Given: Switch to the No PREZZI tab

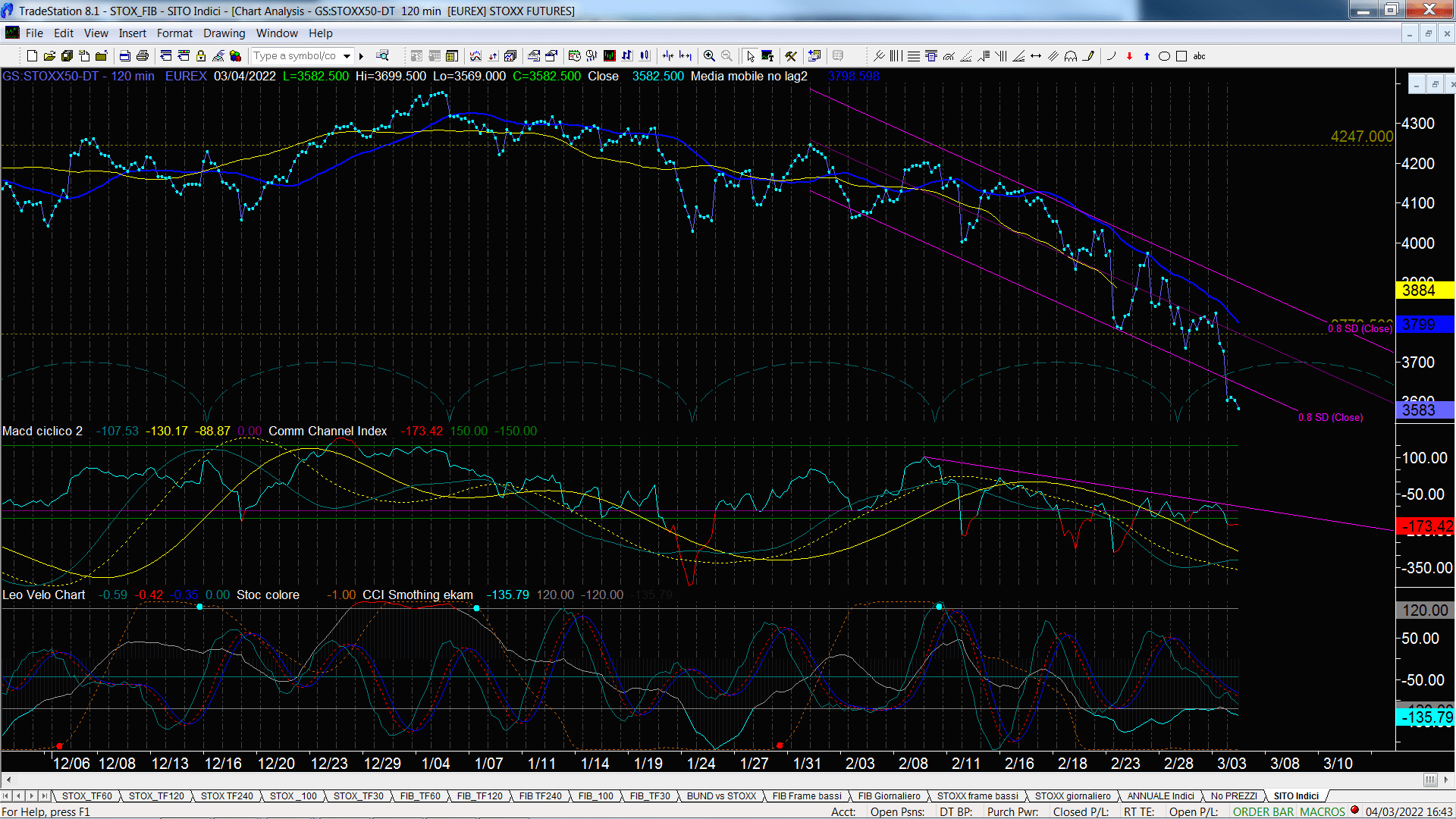Looking at the screenshot, I should point(1234,795).
